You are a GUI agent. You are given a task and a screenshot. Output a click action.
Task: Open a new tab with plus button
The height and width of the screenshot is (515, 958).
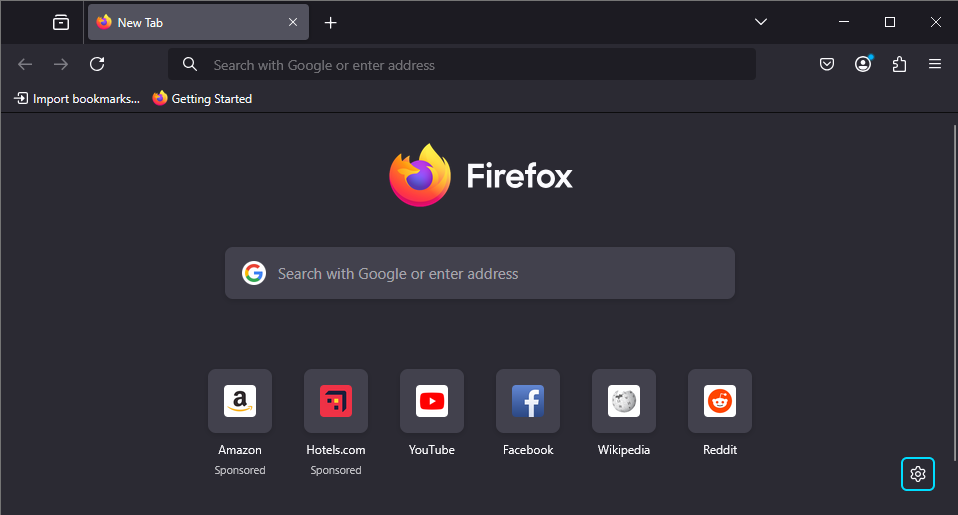pos(331,23)
